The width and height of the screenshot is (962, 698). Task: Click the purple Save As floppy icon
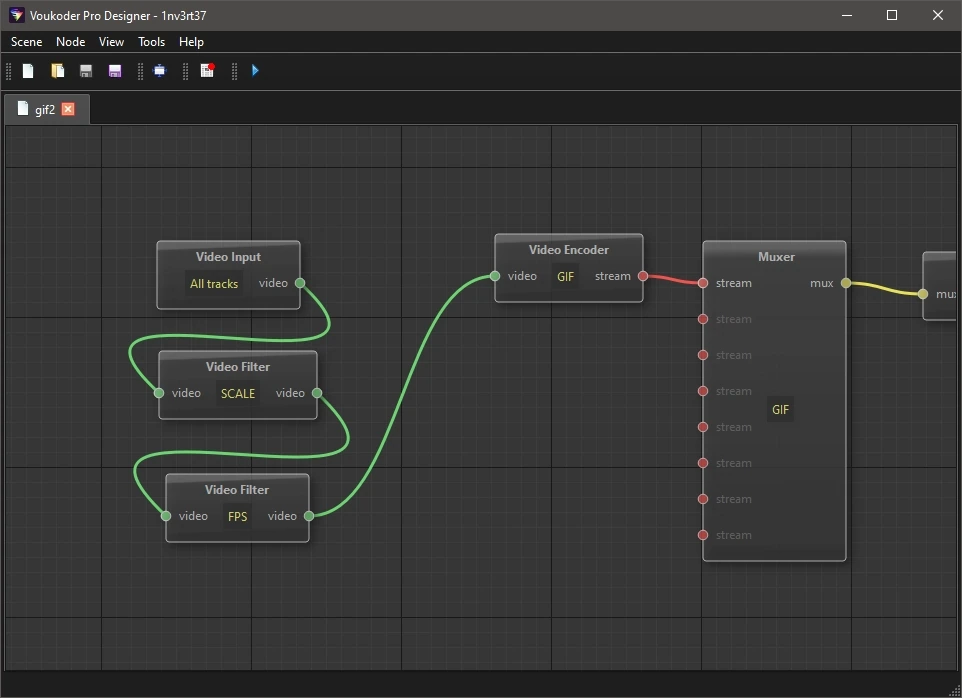pos(115,71)
